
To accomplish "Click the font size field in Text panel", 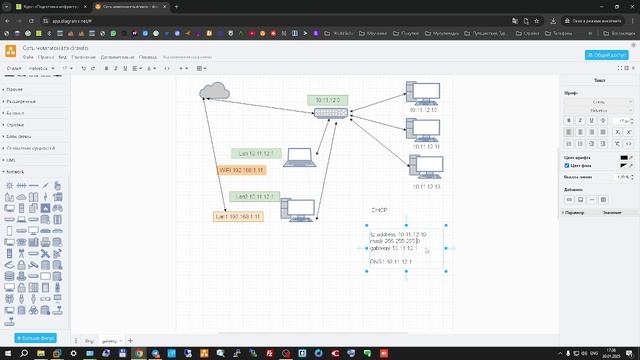I will (622, 121).
